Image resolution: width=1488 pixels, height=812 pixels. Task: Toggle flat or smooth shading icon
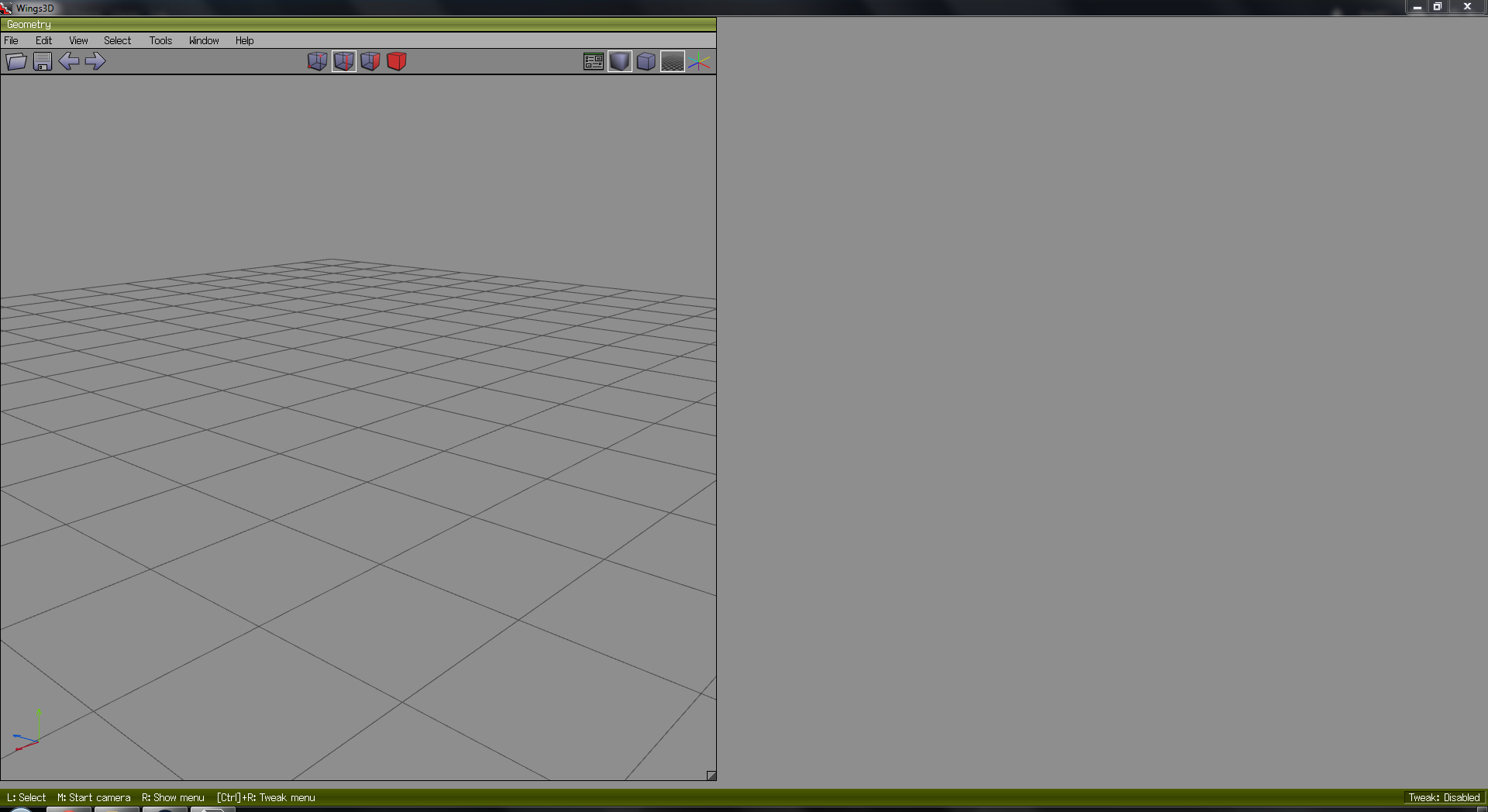[620, 62]
